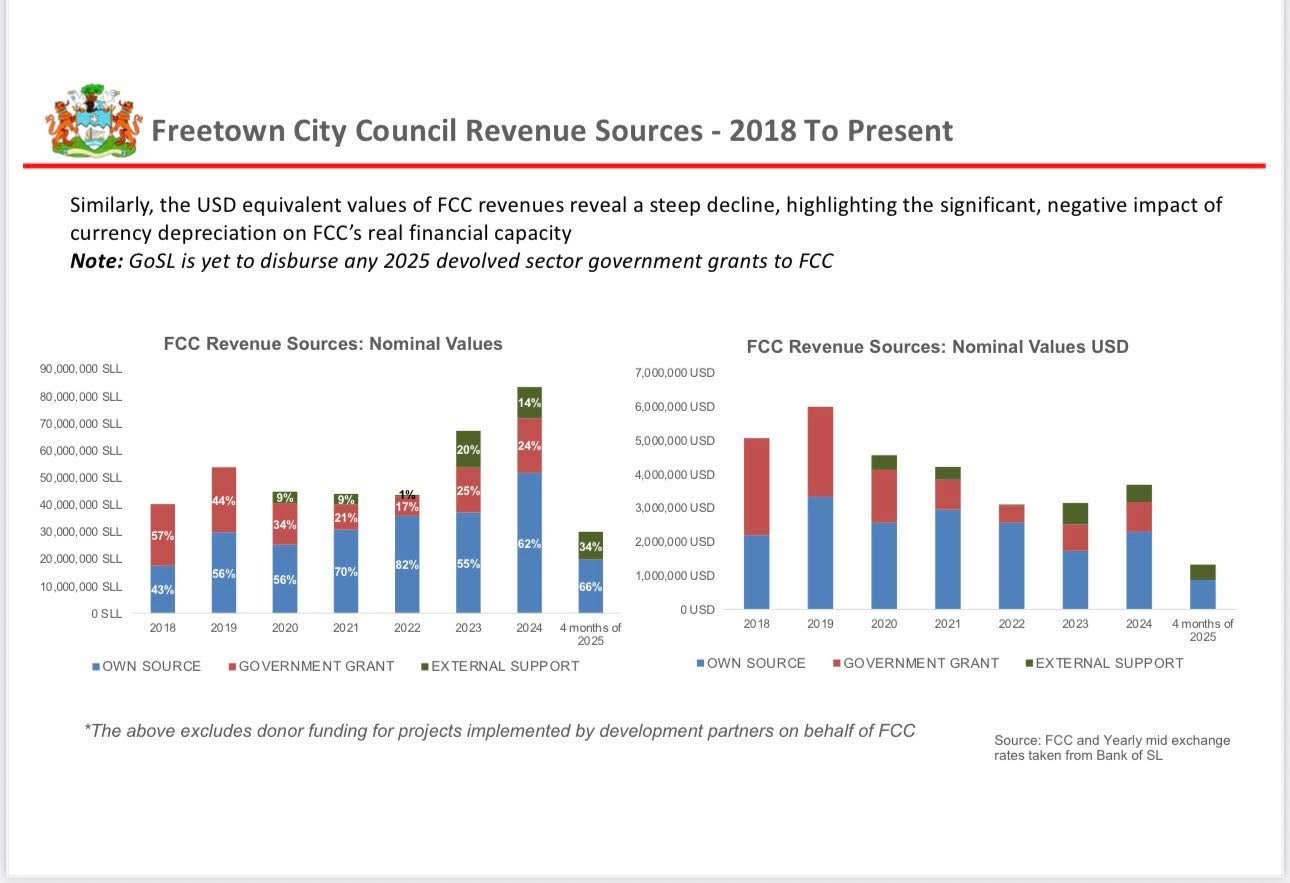Select the 82% label in the 2022 bar
This screenshot has width=1290, height=883.
[407, 565]
